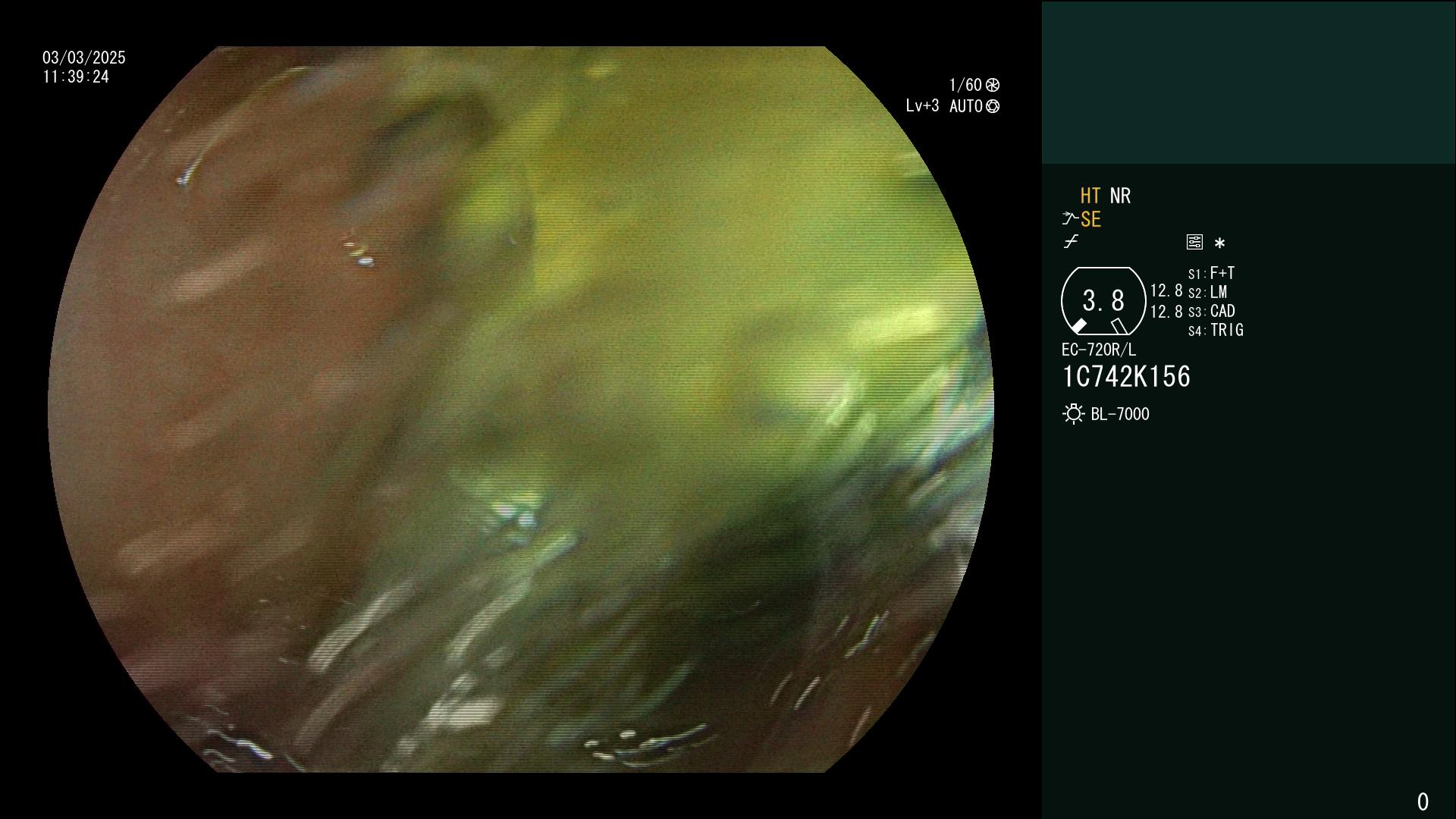Click the S2: LM switch assignment
1456x819 pixels.
coord(1208,292)
